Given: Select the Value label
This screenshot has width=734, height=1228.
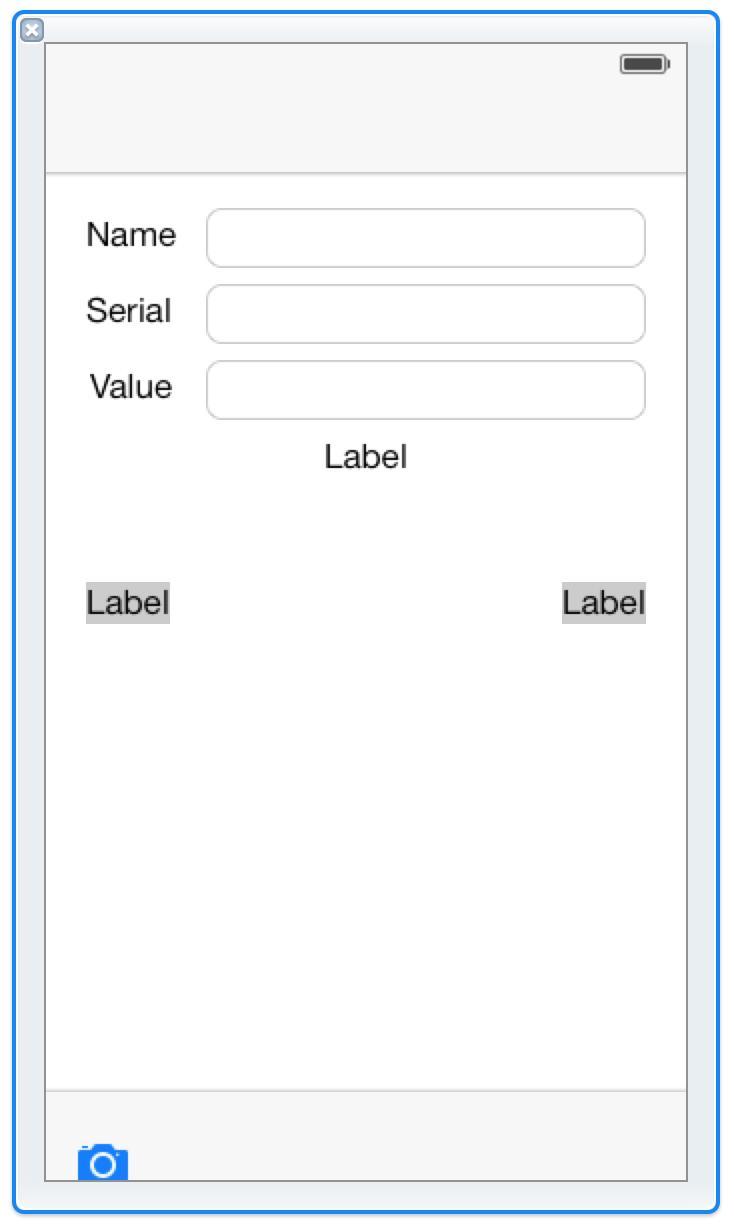Looking at the screenshot, I should (131, 386).
